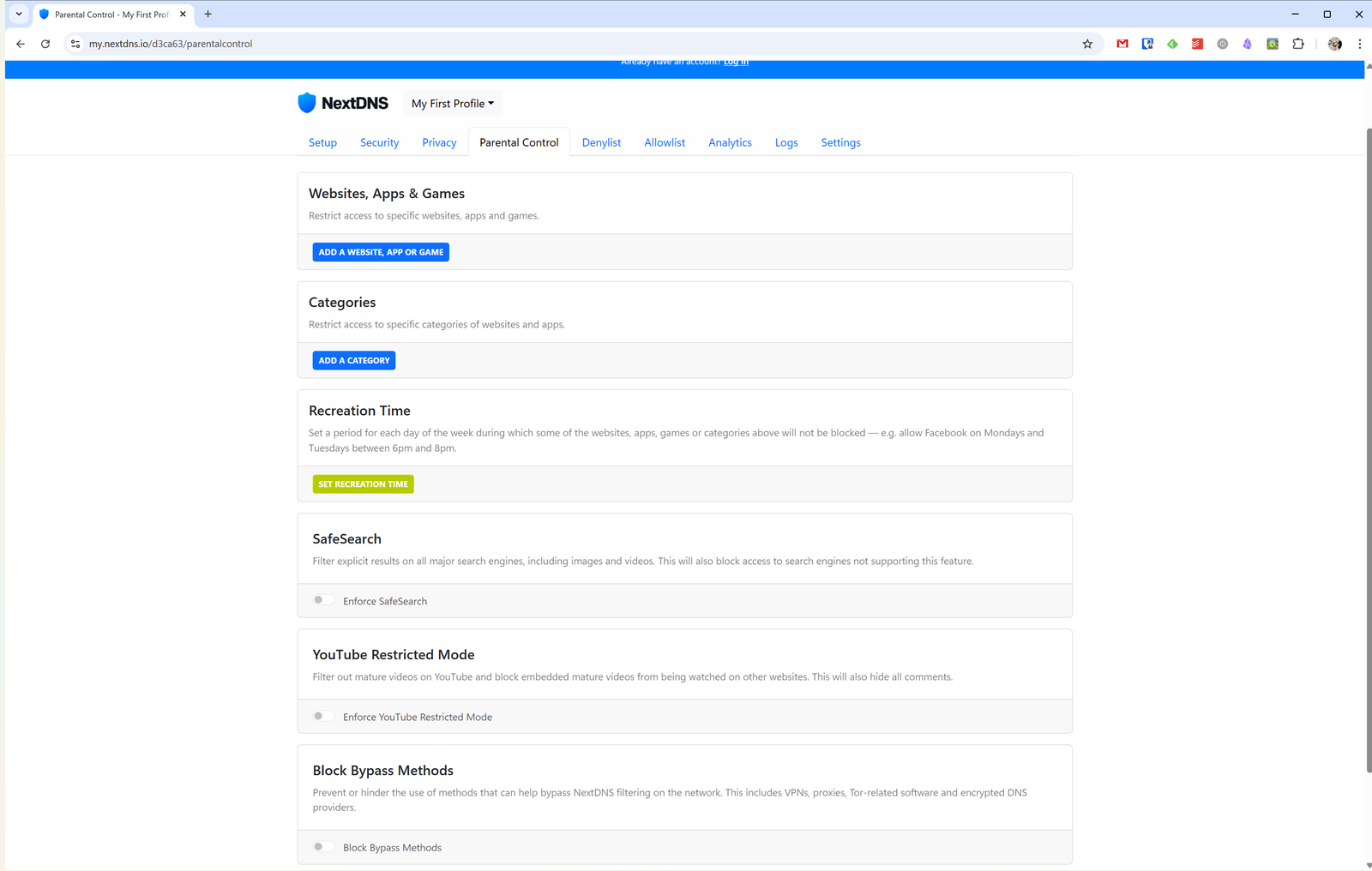1372x871 pixels.
Task: Expand the My First Profile dropdown
Action: [453, 104]
